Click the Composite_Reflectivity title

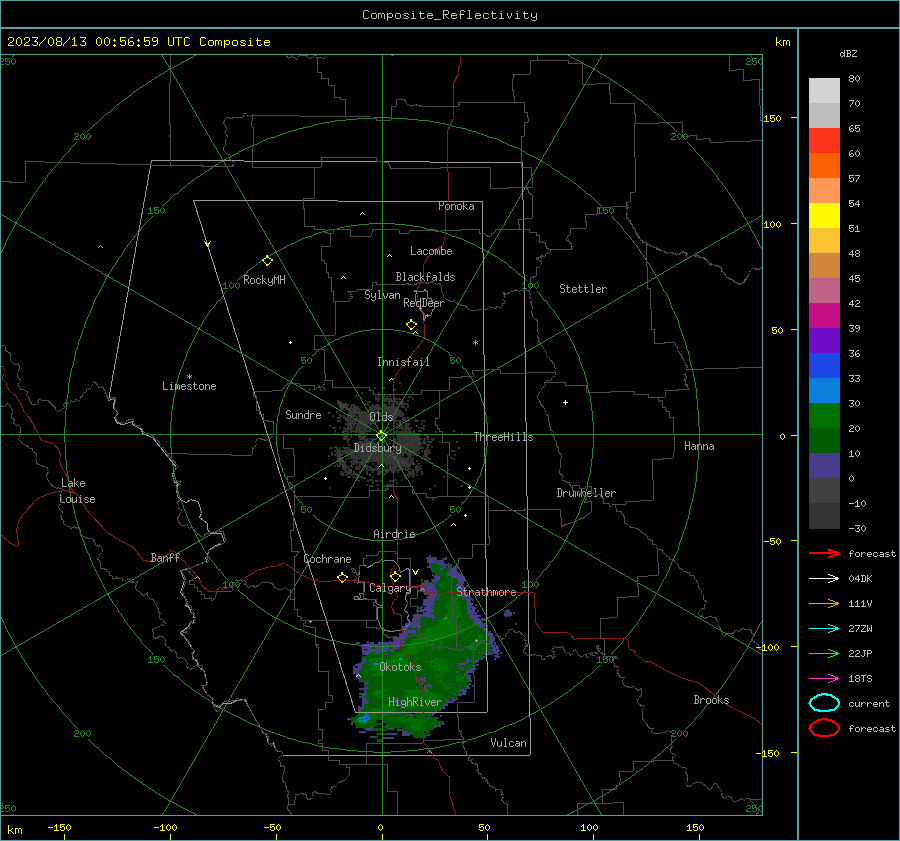coord(450,15)
